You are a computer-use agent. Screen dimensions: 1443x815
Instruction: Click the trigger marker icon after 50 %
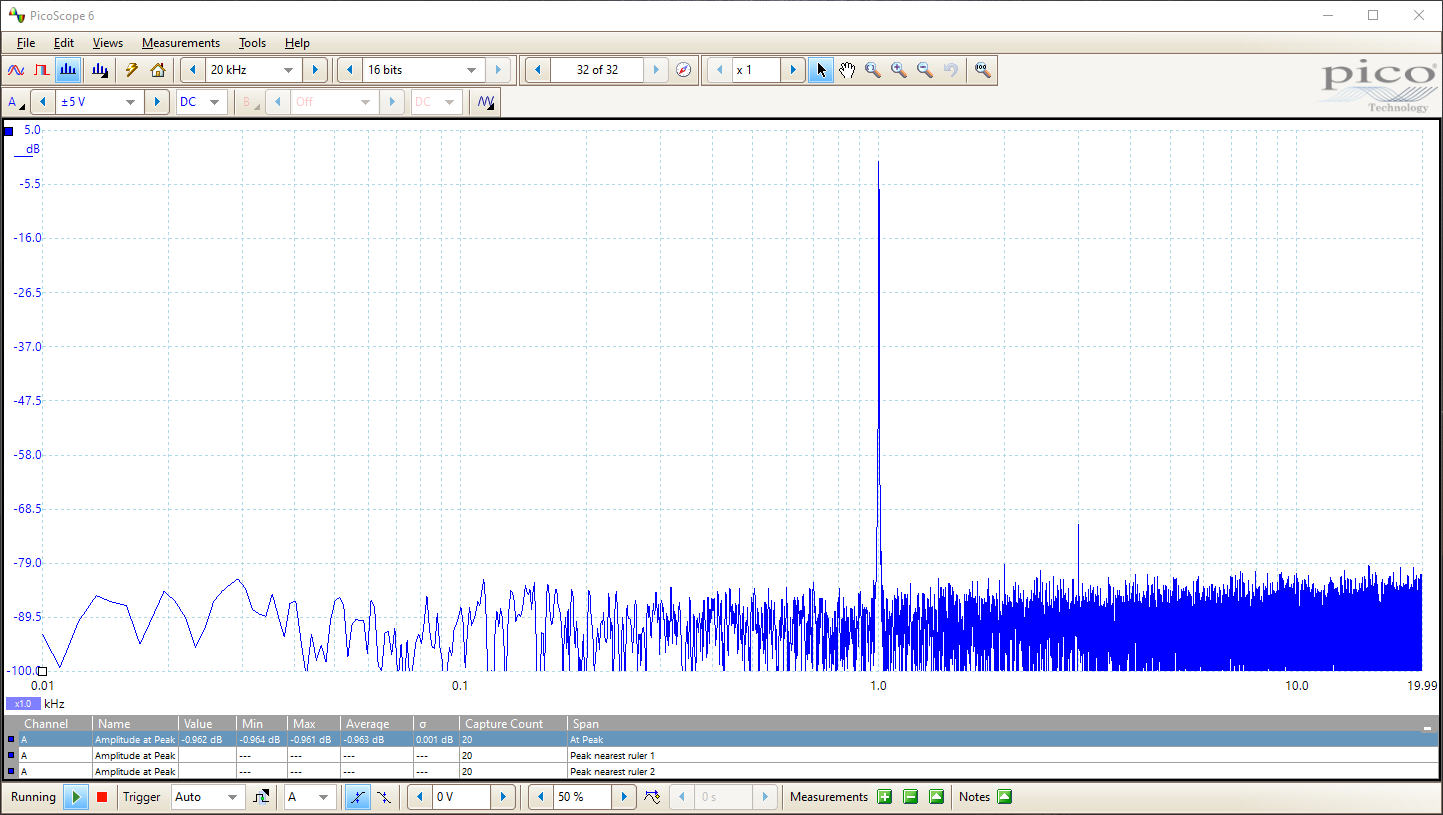652,797
